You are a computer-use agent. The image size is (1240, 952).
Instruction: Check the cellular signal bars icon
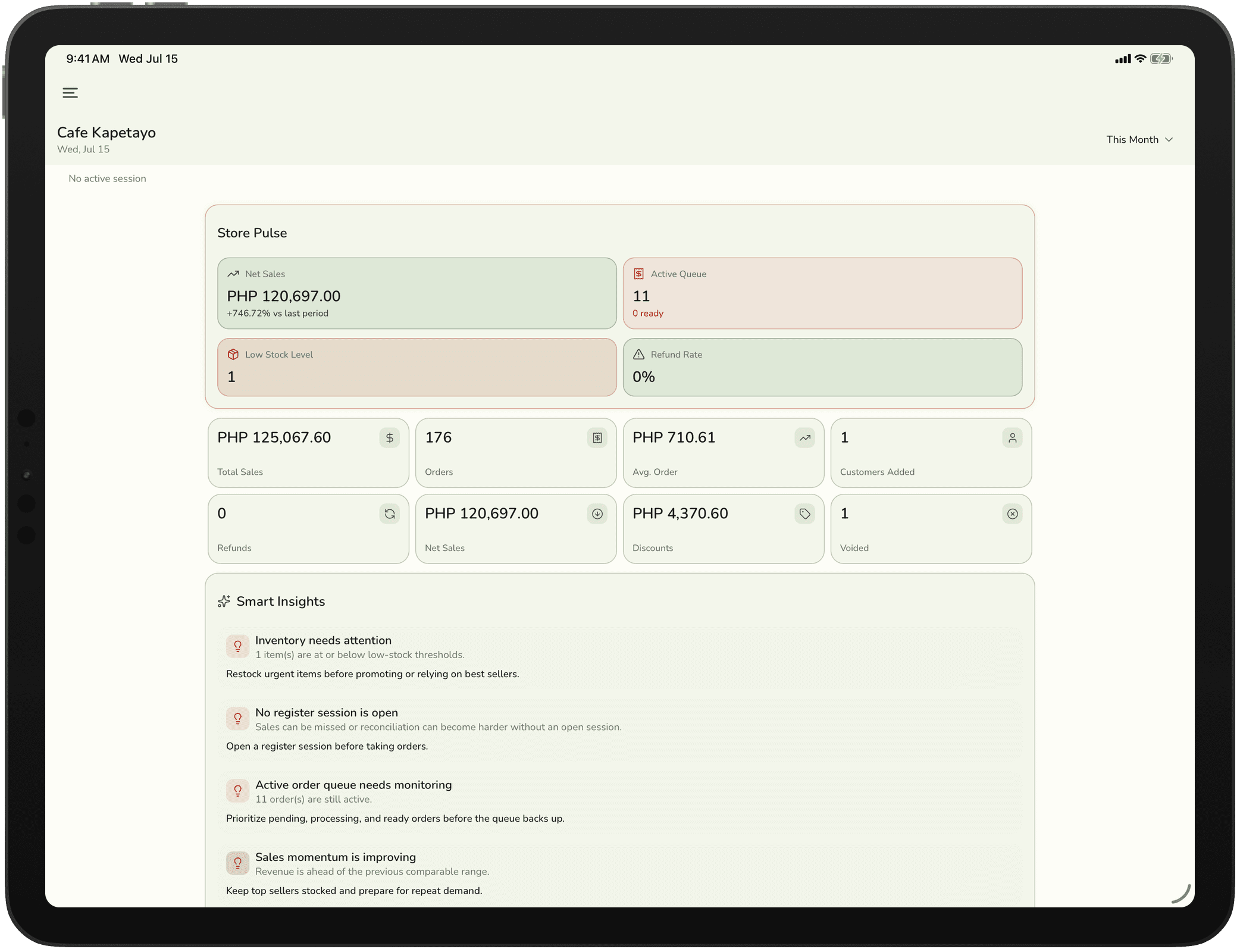1123,59
